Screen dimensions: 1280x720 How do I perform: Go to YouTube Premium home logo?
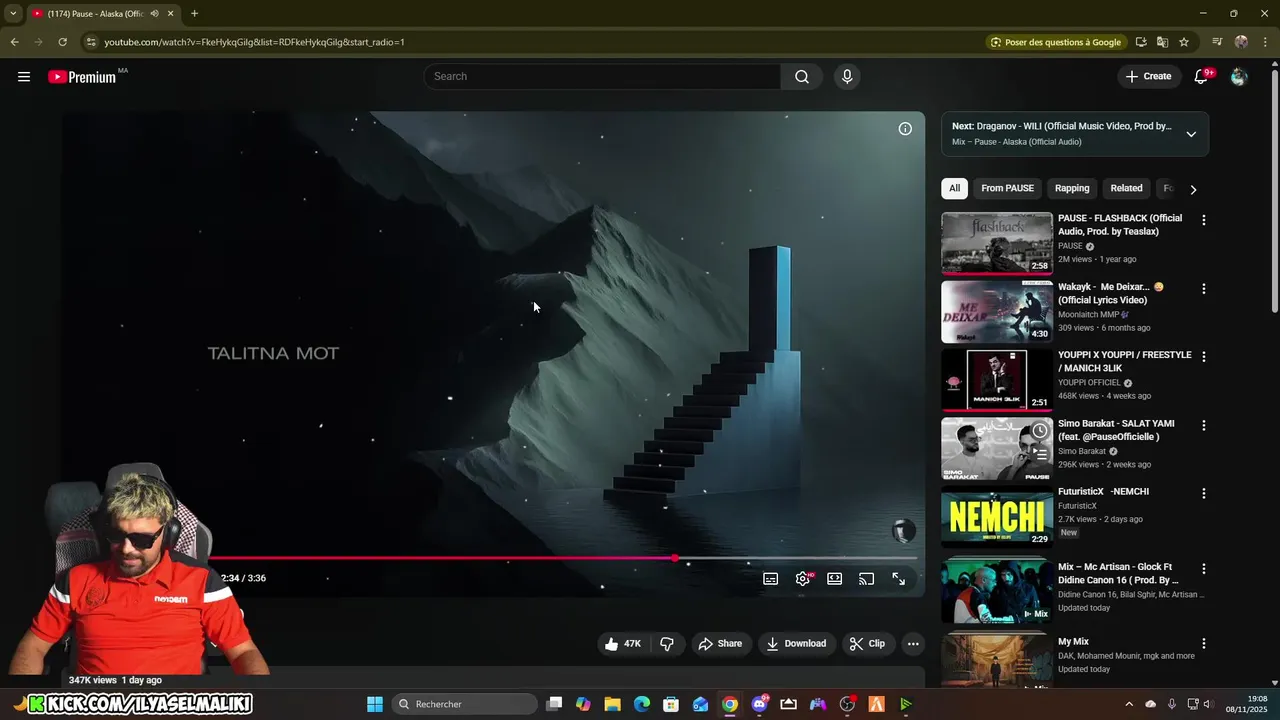82,77
